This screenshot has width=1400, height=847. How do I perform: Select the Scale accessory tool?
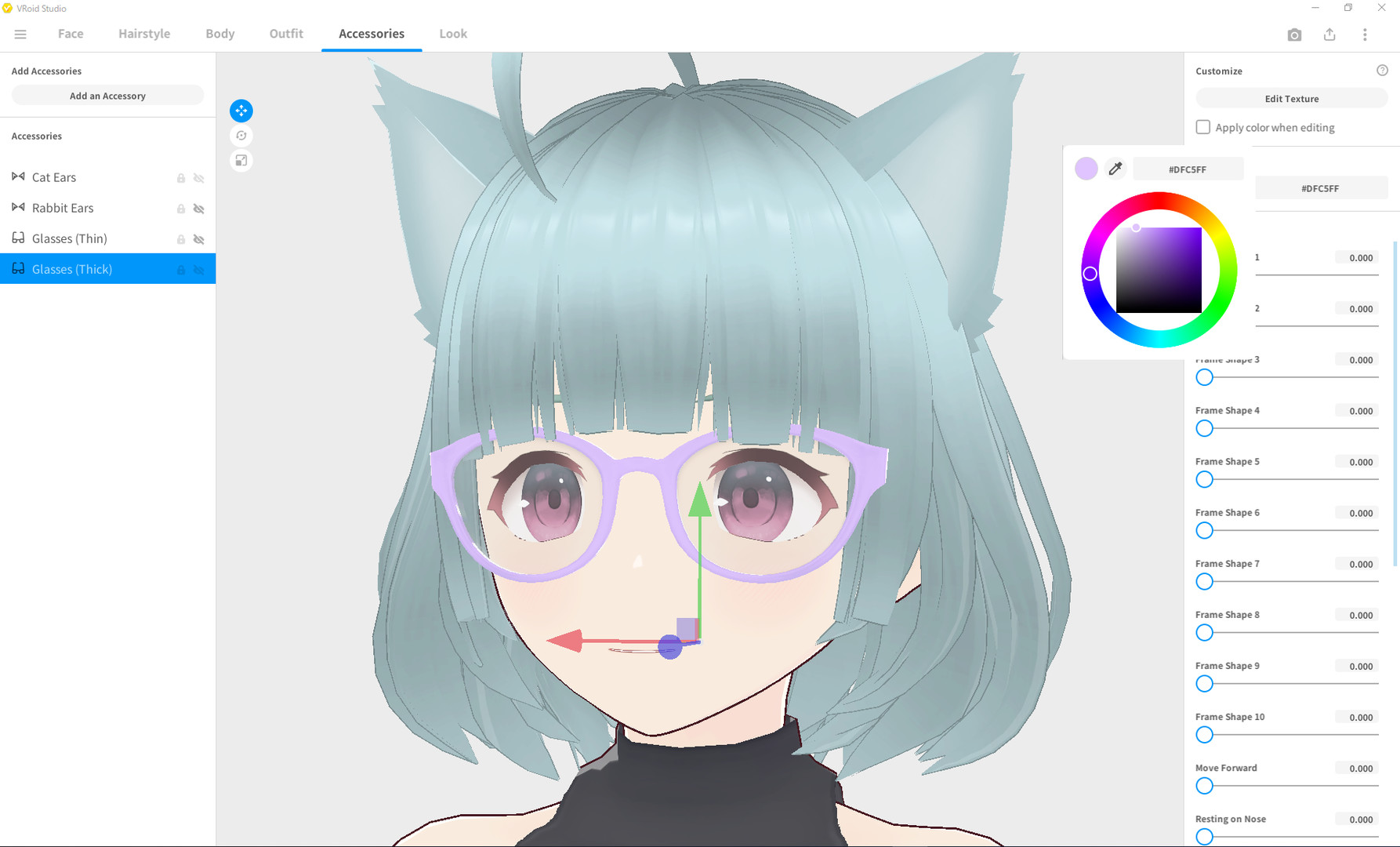pyautogui.click(x=241, y=161)
